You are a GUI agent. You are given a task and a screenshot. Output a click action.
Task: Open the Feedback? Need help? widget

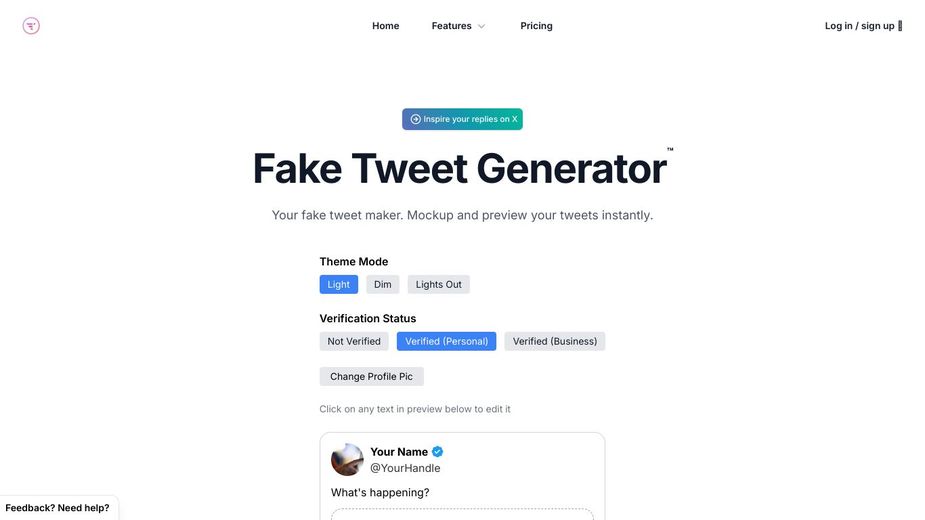click(x=58, y=508)
